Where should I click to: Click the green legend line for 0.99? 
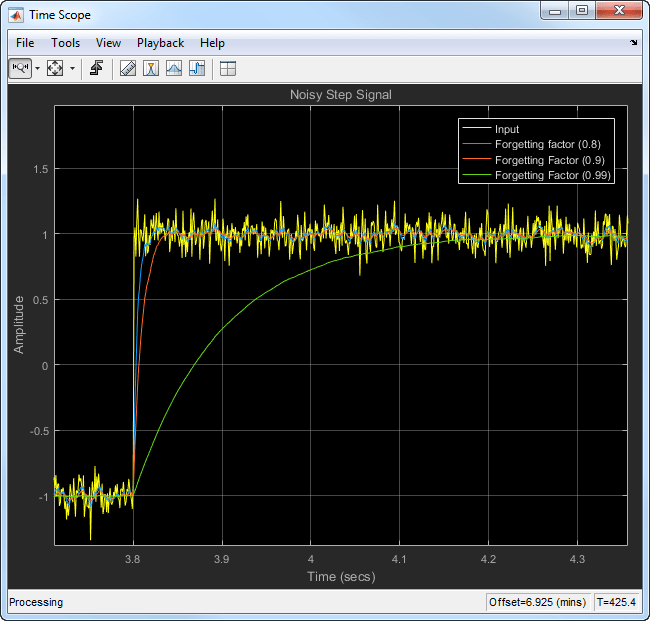coord(476,175)
